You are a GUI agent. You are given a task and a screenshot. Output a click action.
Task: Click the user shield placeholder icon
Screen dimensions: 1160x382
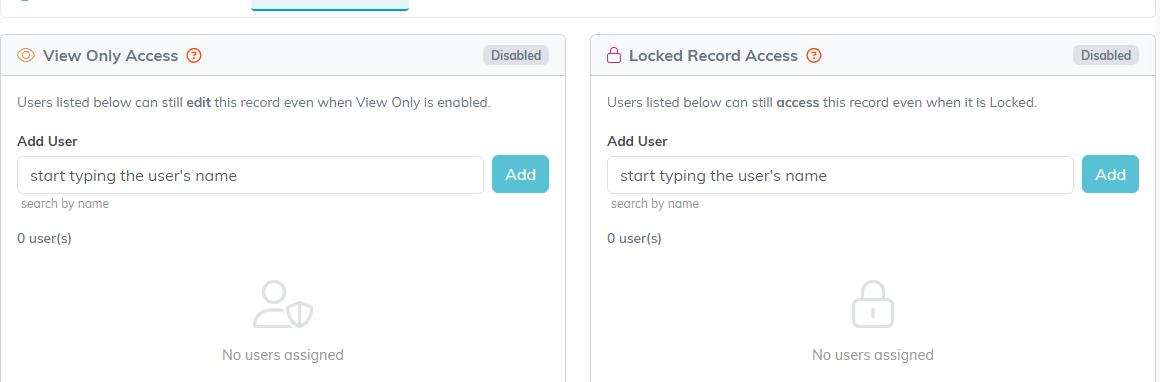[283, 304]
